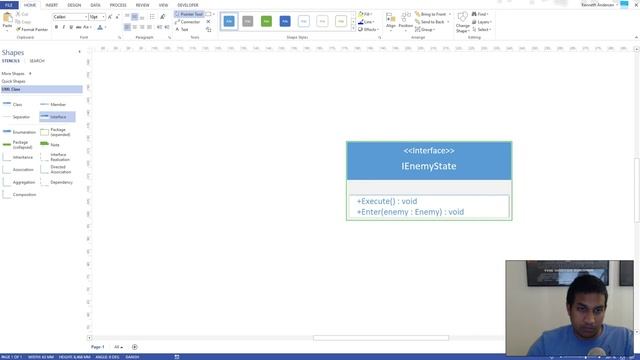Click the Change Shape button
Viewport: 640px width, 360px height.
pos(462,22)
